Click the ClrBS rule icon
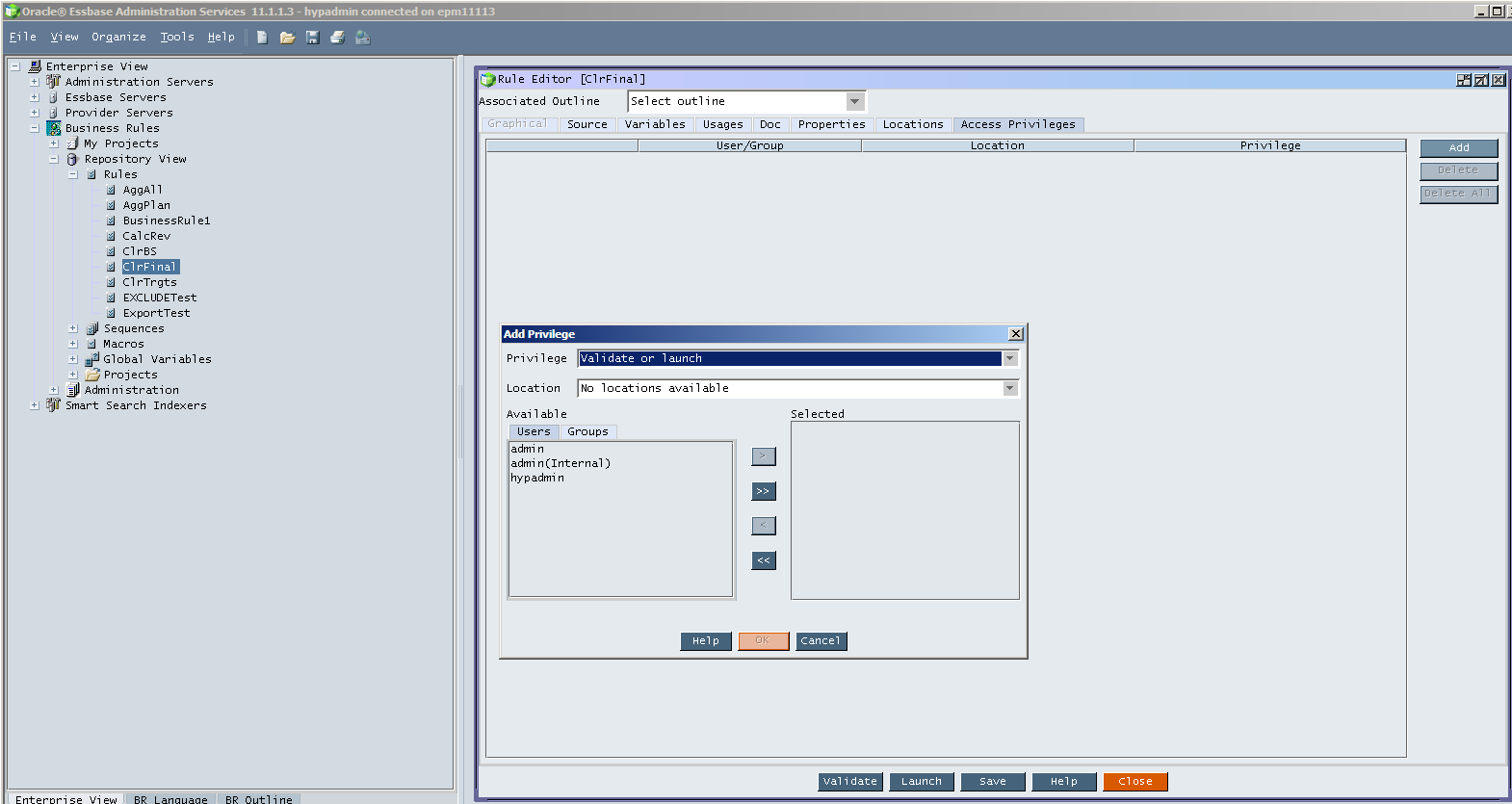 coord(111,251)
